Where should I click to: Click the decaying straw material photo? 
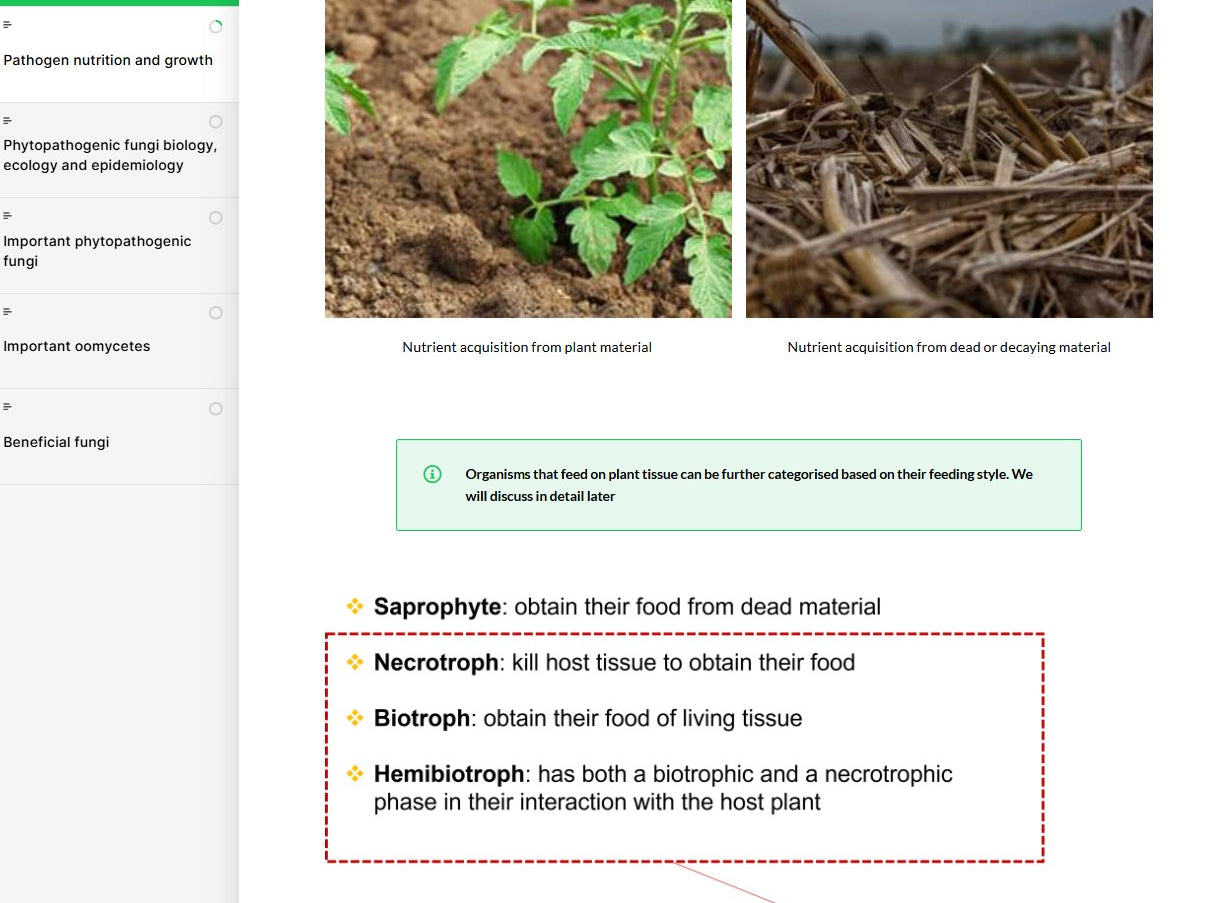click(948, 158)
